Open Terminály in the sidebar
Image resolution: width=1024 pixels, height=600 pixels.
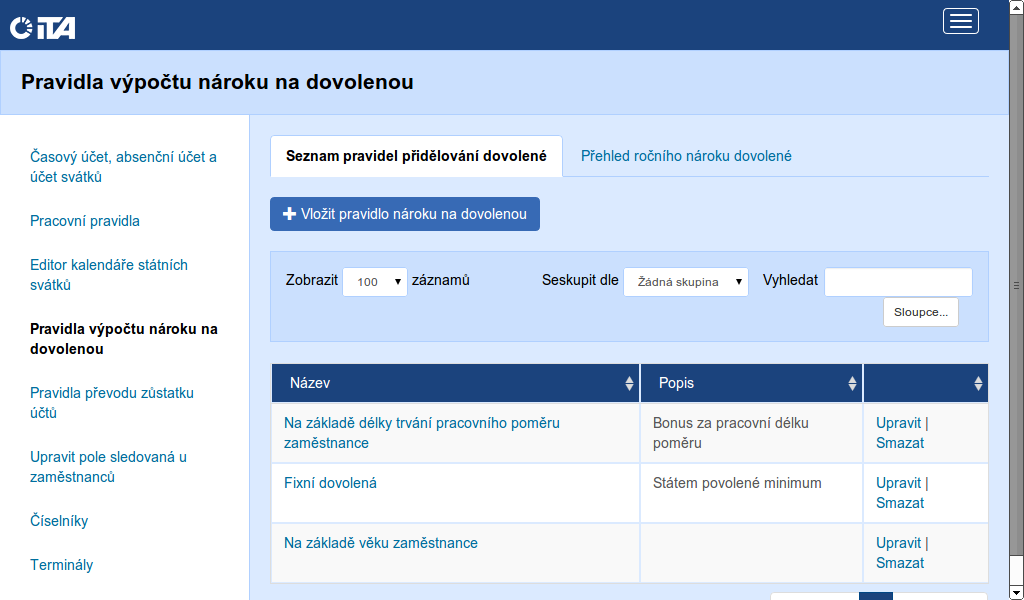coord(62,565)
